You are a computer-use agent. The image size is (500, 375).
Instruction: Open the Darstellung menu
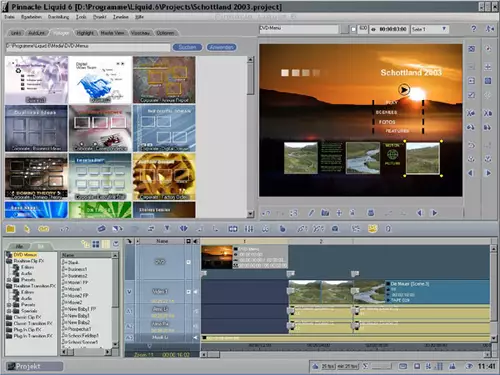tap(58, 17)
